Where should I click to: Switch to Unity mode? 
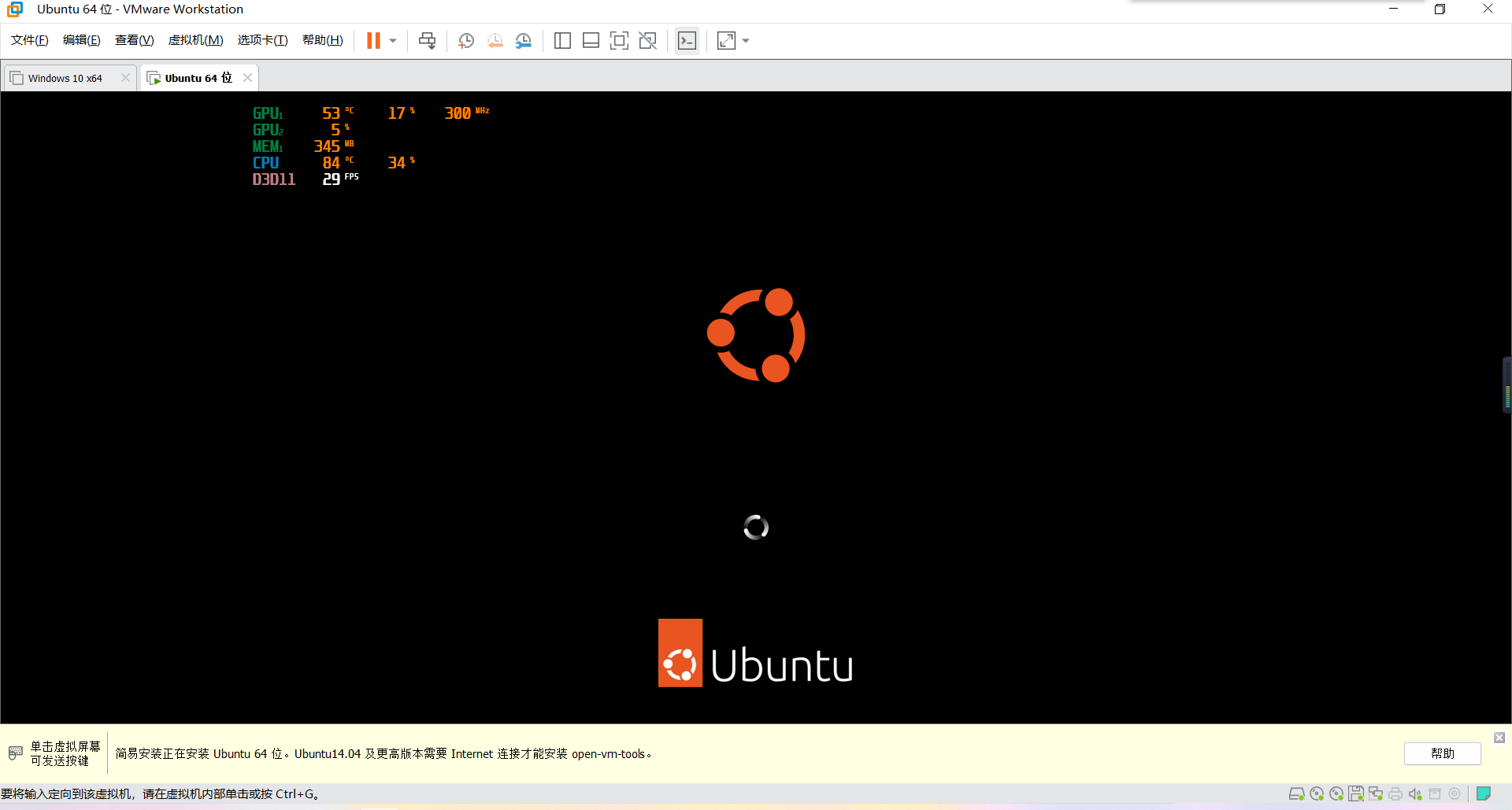tap(647, 40)
